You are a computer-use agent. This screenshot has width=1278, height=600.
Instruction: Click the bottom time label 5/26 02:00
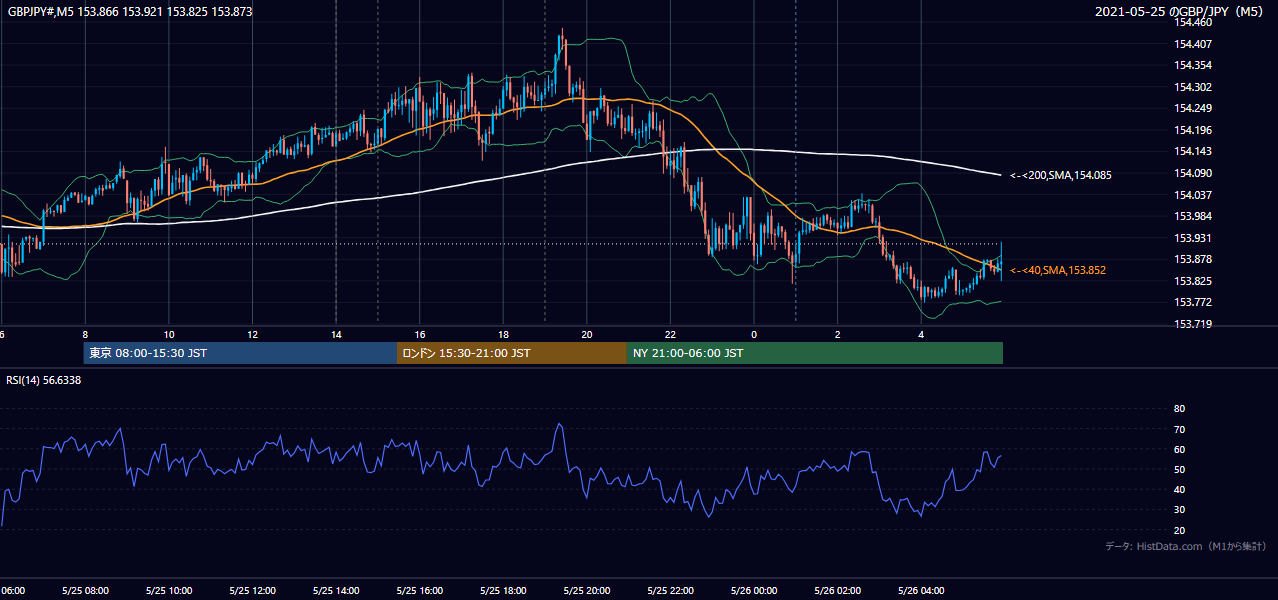(838, 591)
